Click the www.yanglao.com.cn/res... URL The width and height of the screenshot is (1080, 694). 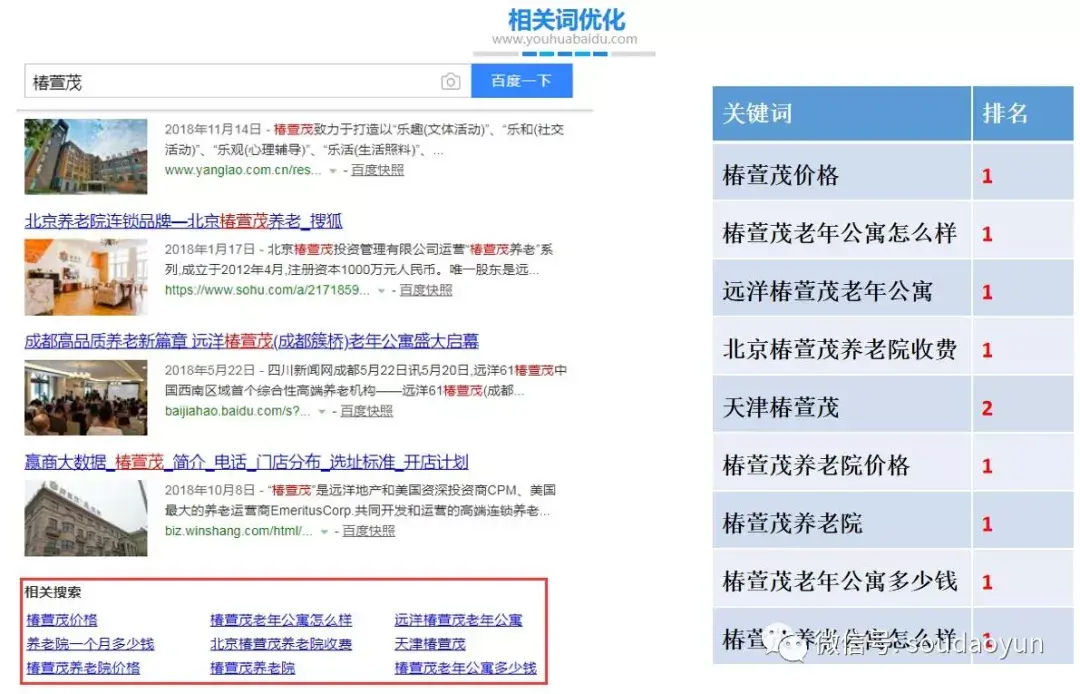(243, 170)
